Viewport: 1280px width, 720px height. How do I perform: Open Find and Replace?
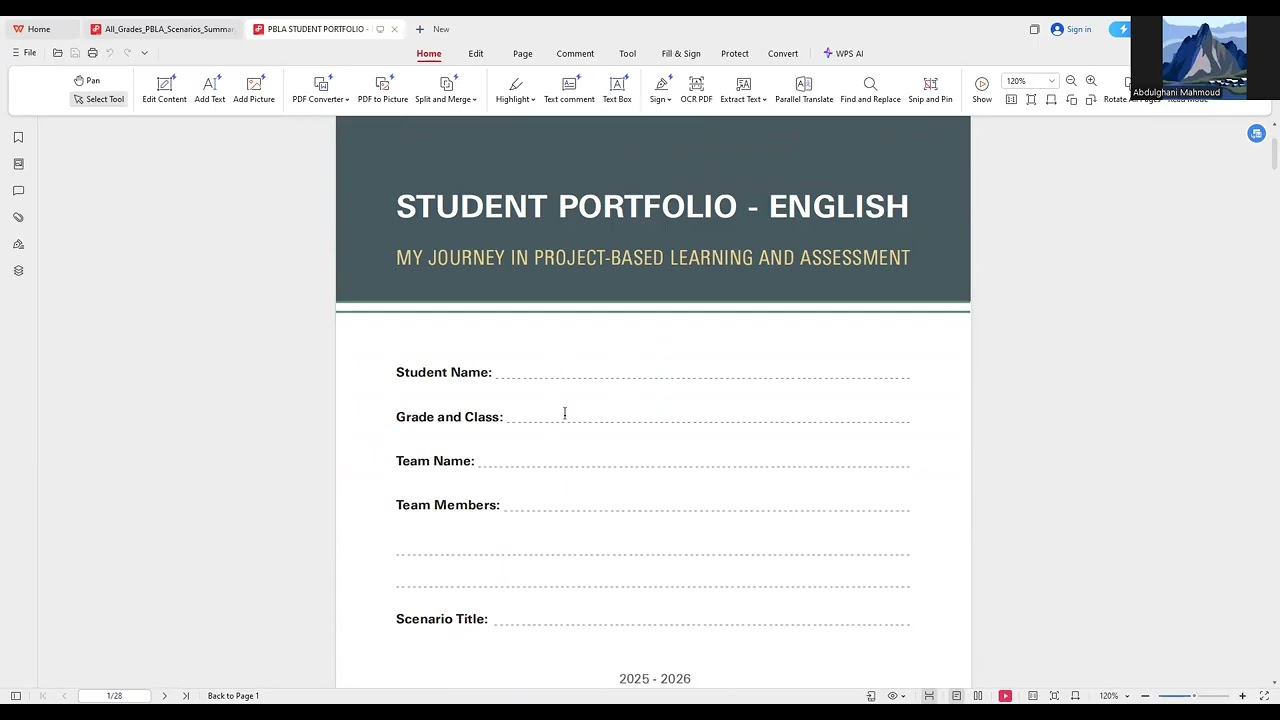click(x=870, y=90)
